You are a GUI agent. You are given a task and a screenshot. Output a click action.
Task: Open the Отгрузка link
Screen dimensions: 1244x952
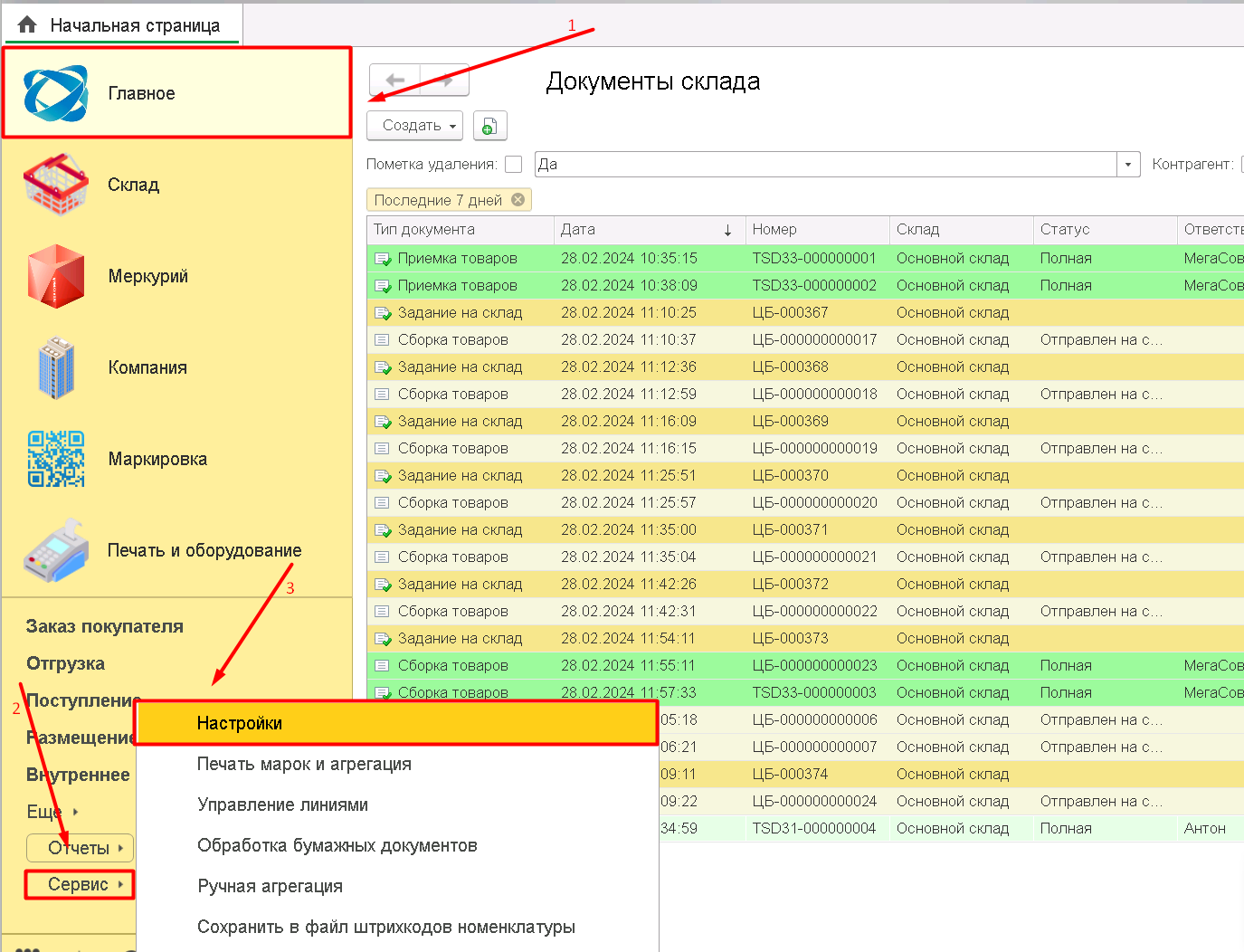pyautogui.click(x=66, y=663)
